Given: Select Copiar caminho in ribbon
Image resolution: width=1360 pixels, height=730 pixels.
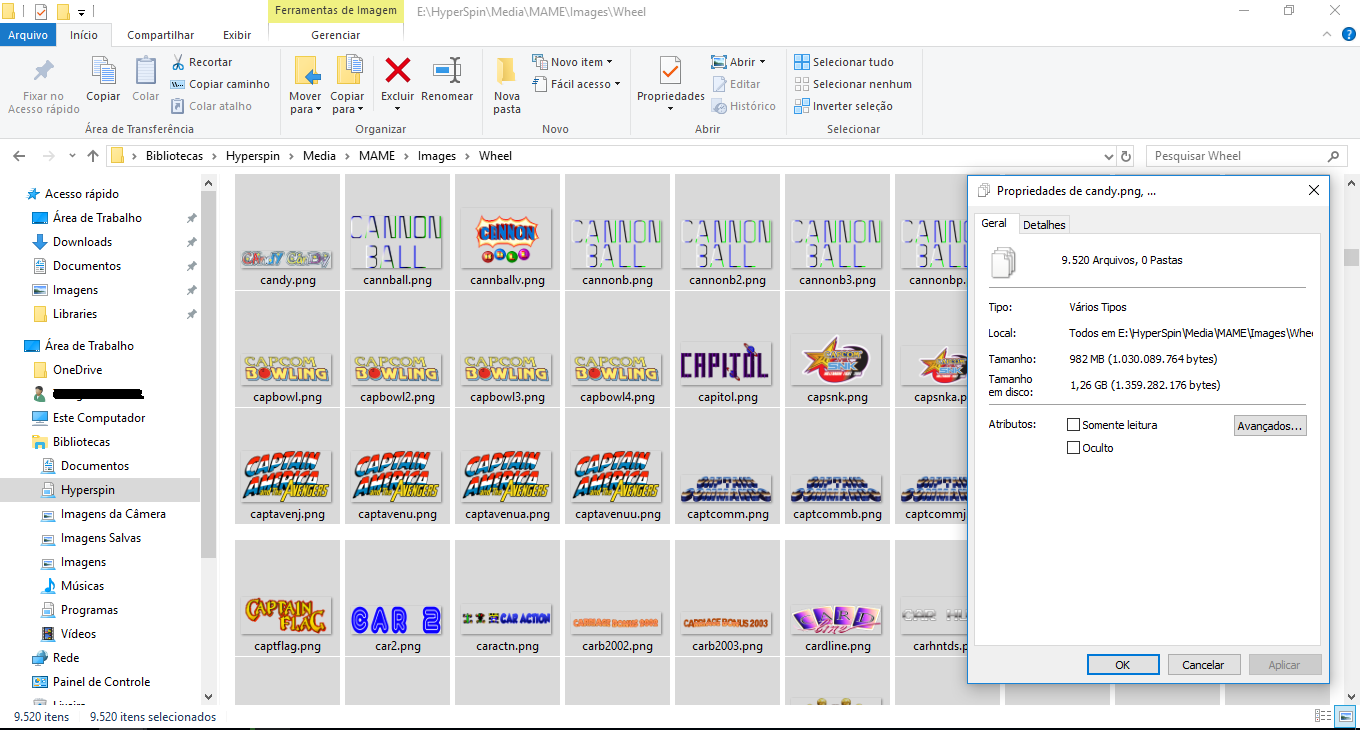Looking at the screenshot, I should coord(220,84).
